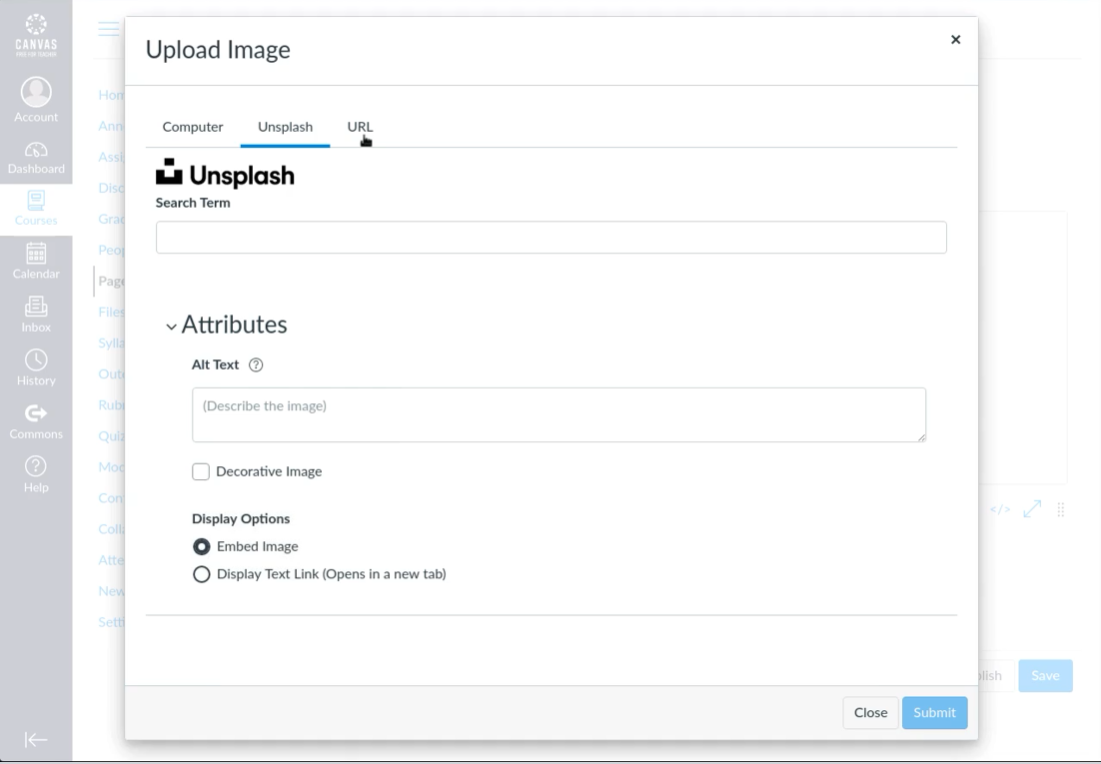The height and width of the screenshot is (764, 1101).
Task: Select the Embed Image radio option
Action: (201, 546)
